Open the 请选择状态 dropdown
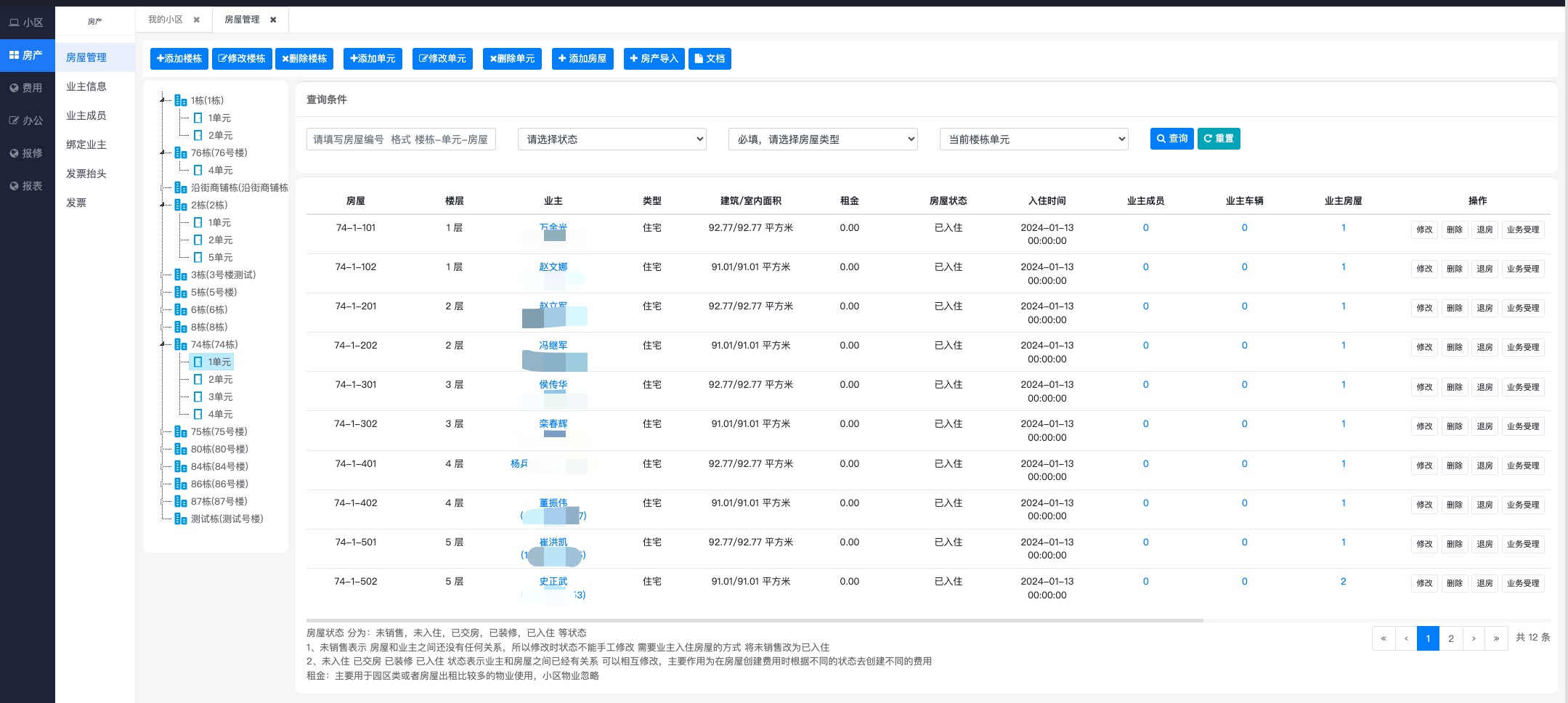This screenshot has height=703, width=1568. [x=612, y=139]
